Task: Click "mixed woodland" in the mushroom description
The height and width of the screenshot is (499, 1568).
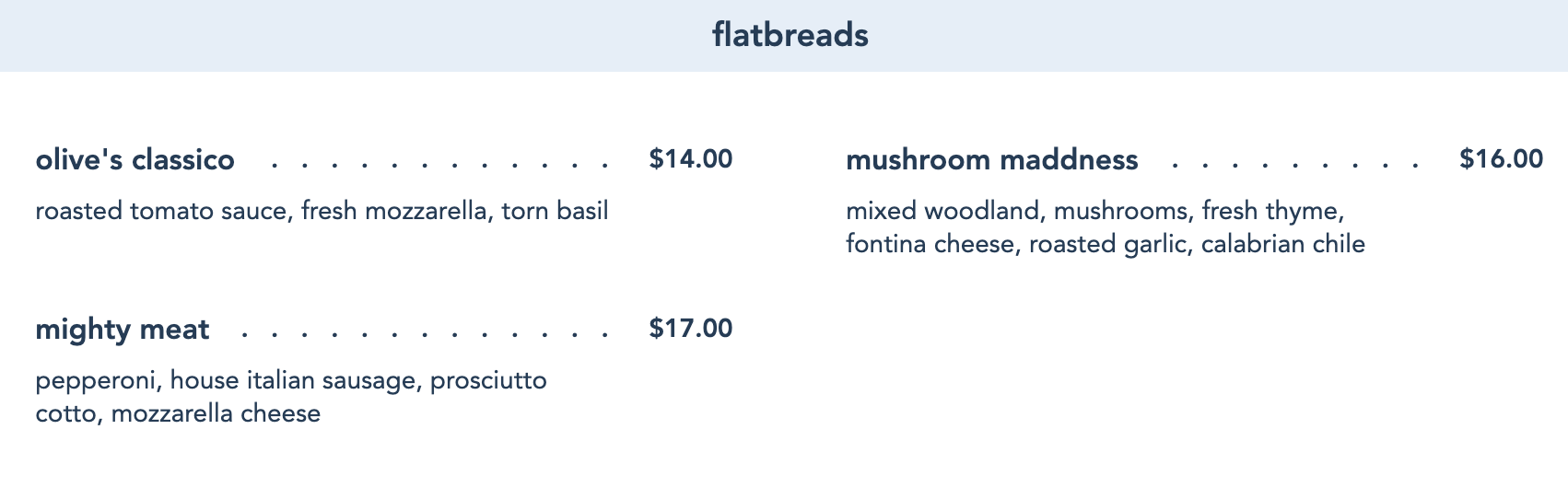Action: pyautogui.click(x=942, y=211)
